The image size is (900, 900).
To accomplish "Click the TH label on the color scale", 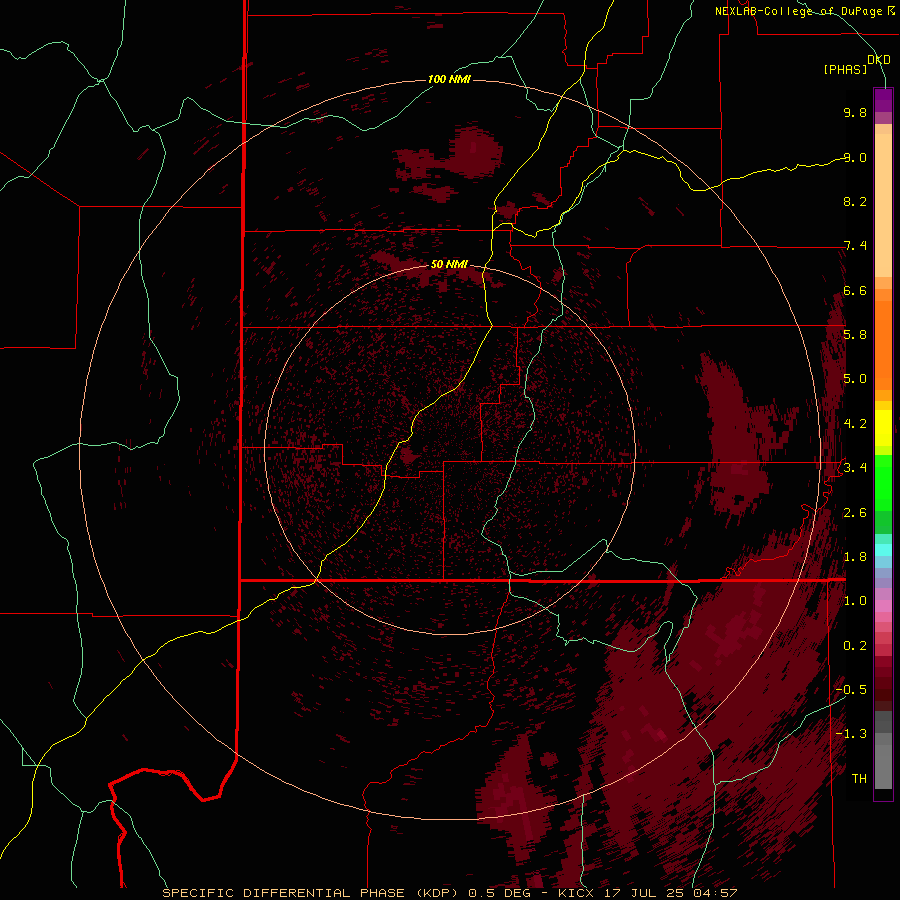I will point(859,779).
